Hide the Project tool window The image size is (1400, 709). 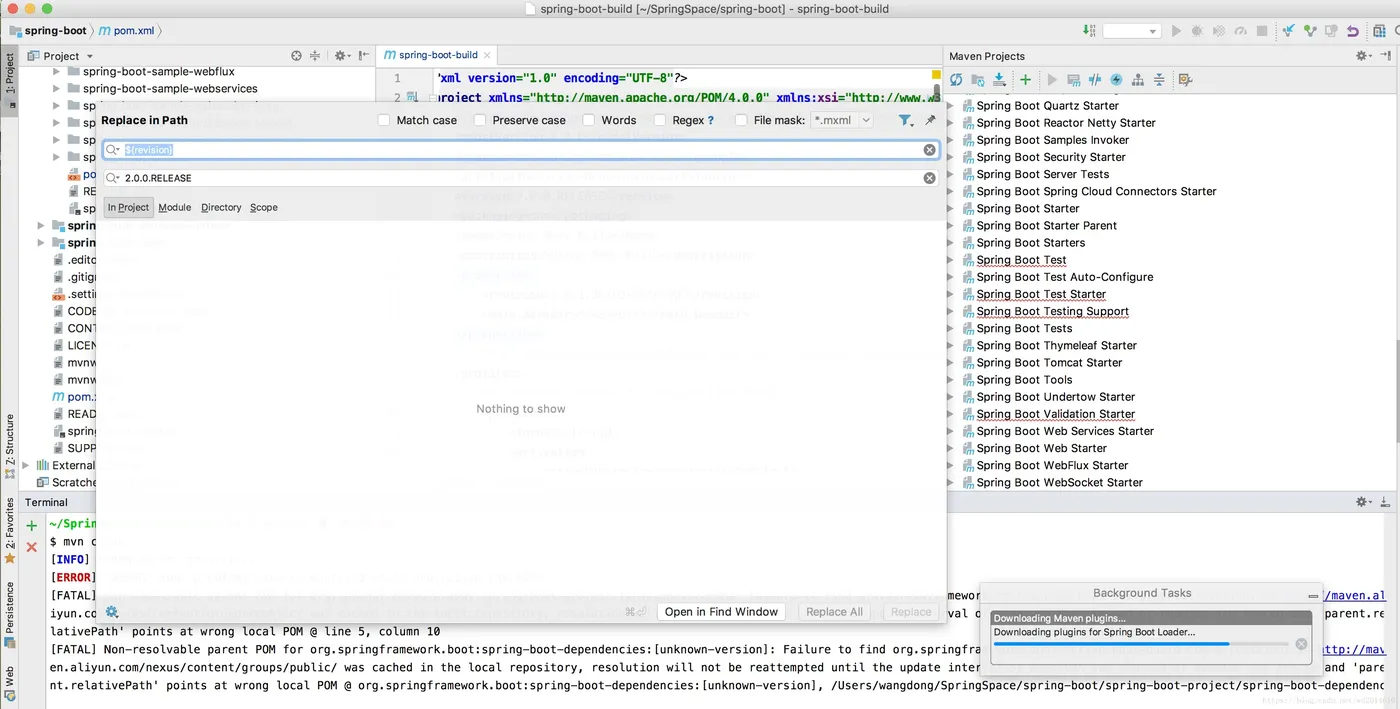[364, 56]
